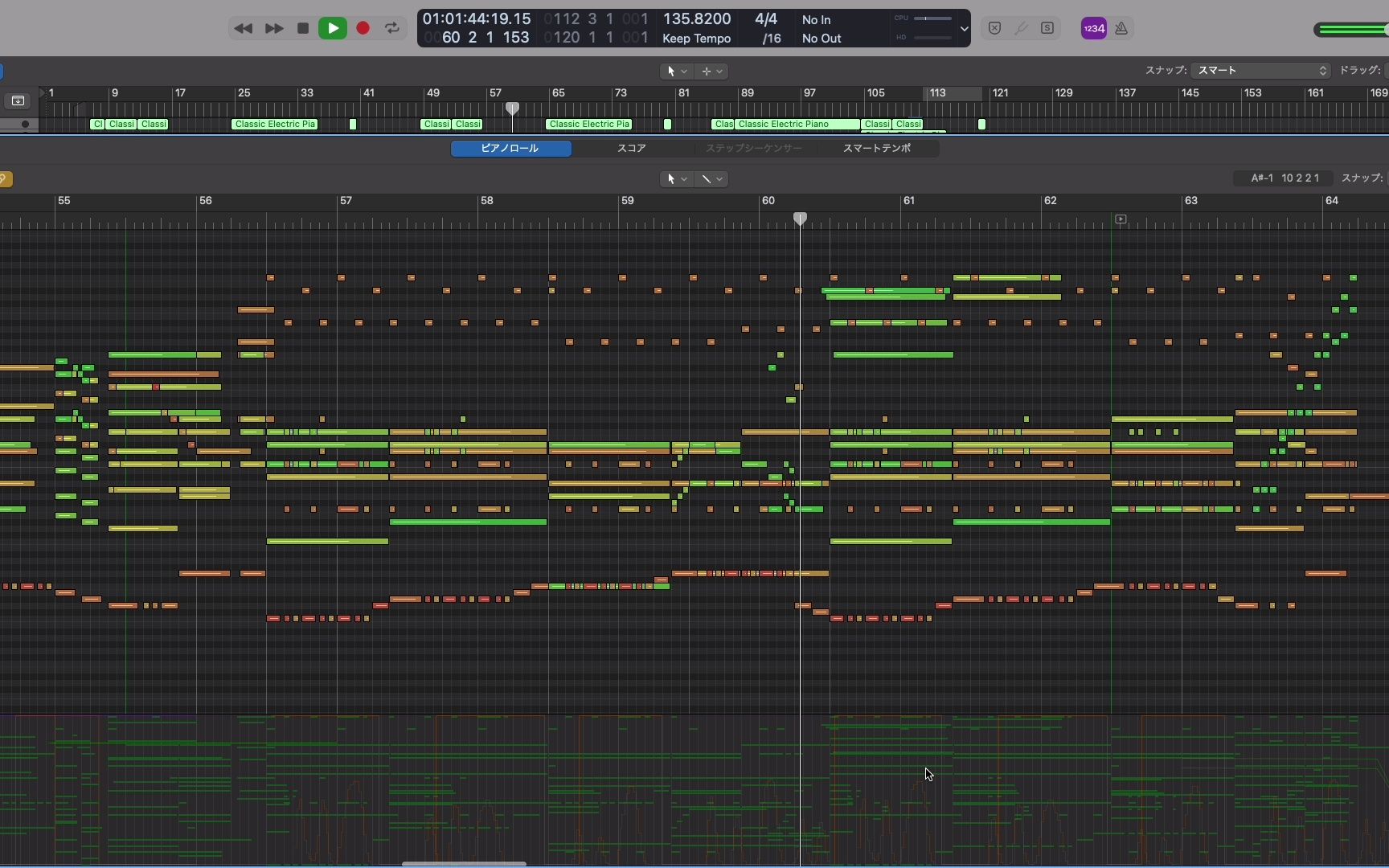Toggle the purple 1234 count-in button
Image resolution: width=1389 pixels, height=868 pixels.
[1093, 28]
